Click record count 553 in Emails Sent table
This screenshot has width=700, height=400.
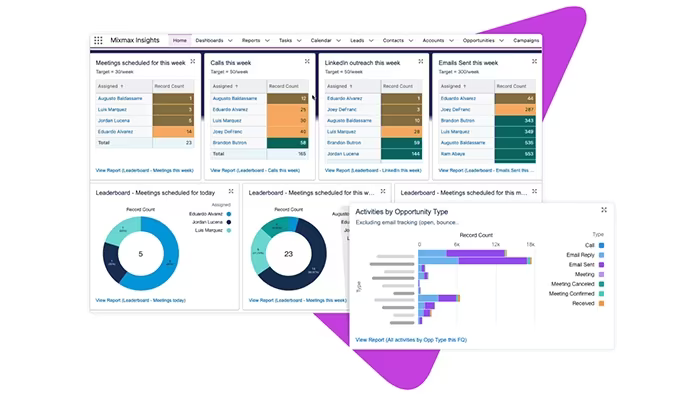pyautogui.click(x=515, y=154)
